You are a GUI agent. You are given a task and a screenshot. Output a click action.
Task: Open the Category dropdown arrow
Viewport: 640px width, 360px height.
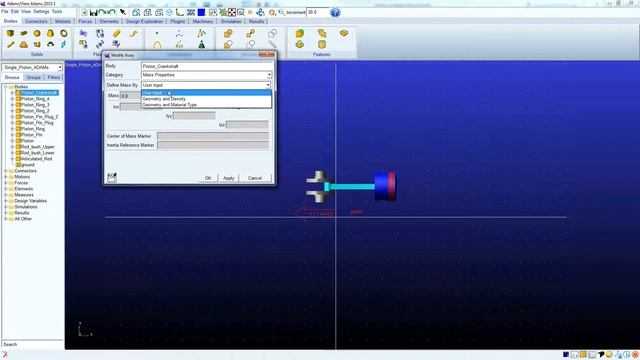tap(269, 75)
